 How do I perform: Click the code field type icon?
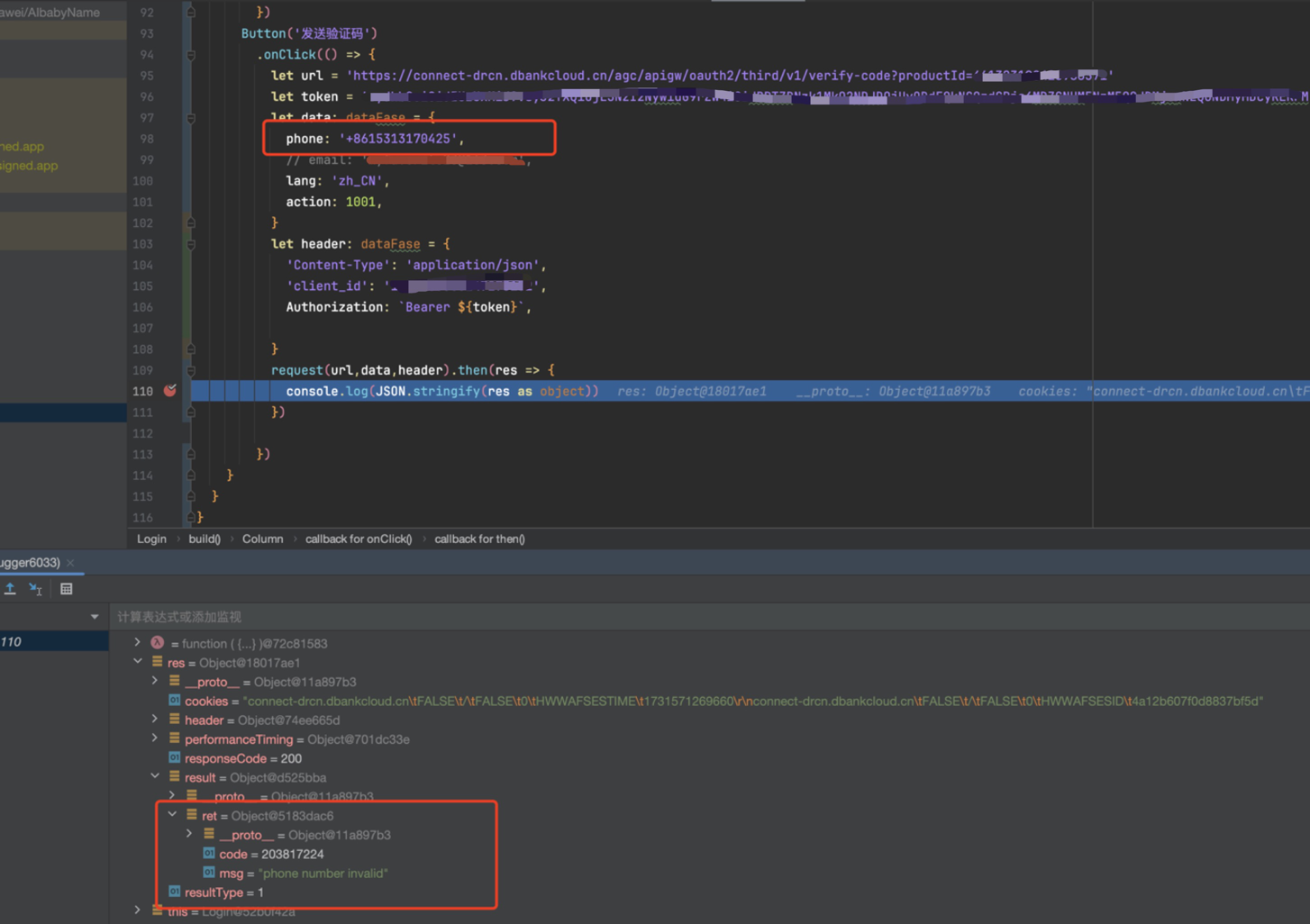[x=209, y=854]
